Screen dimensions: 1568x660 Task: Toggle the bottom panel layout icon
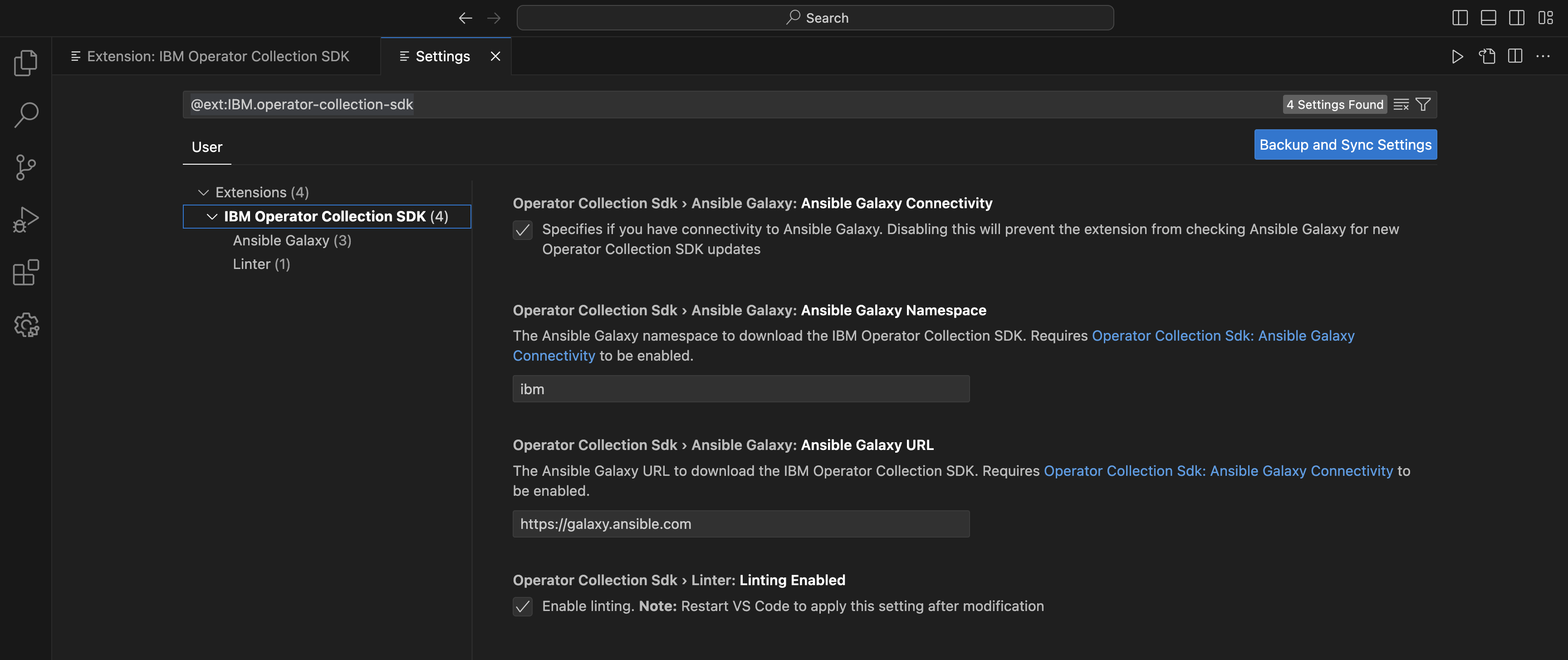[1488, 18]
